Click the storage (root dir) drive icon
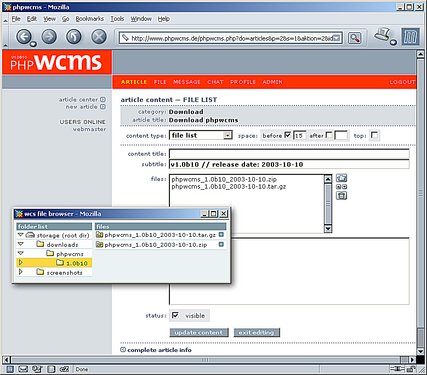This screenshot has height=375, width=427. coord(30,235)
